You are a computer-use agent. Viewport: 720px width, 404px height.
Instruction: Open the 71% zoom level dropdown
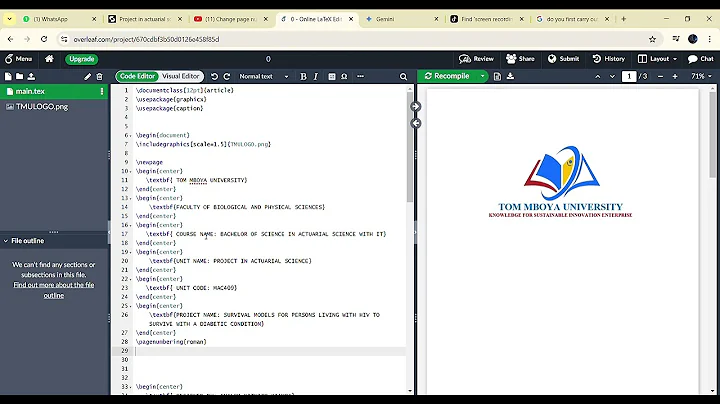point(701,76)
